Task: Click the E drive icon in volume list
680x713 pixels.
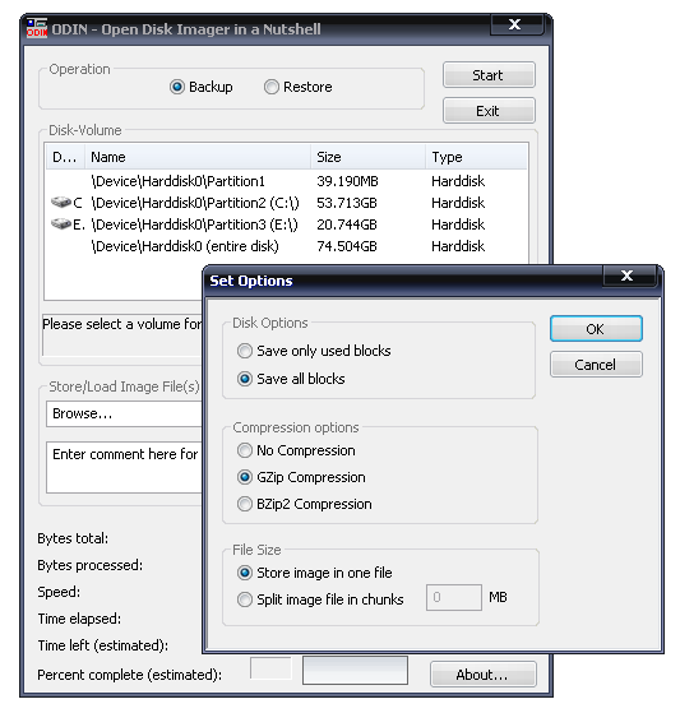Action: [x=61, y=224]
